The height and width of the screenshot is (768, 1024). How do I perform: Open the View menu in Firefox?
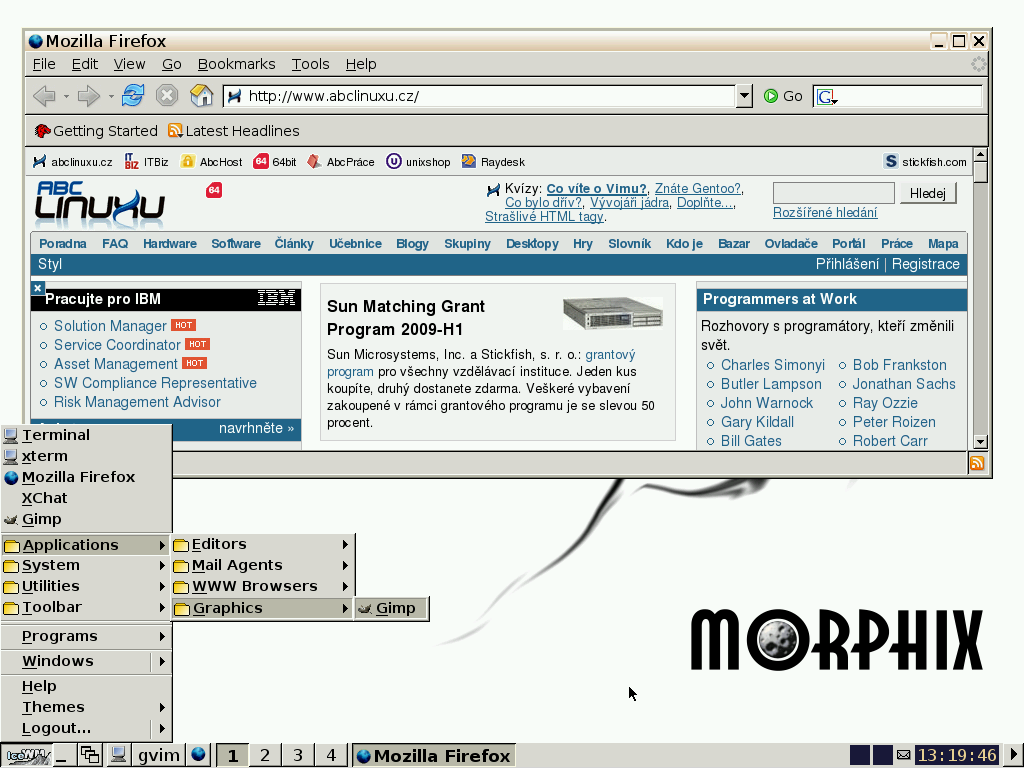pos(129,64)
